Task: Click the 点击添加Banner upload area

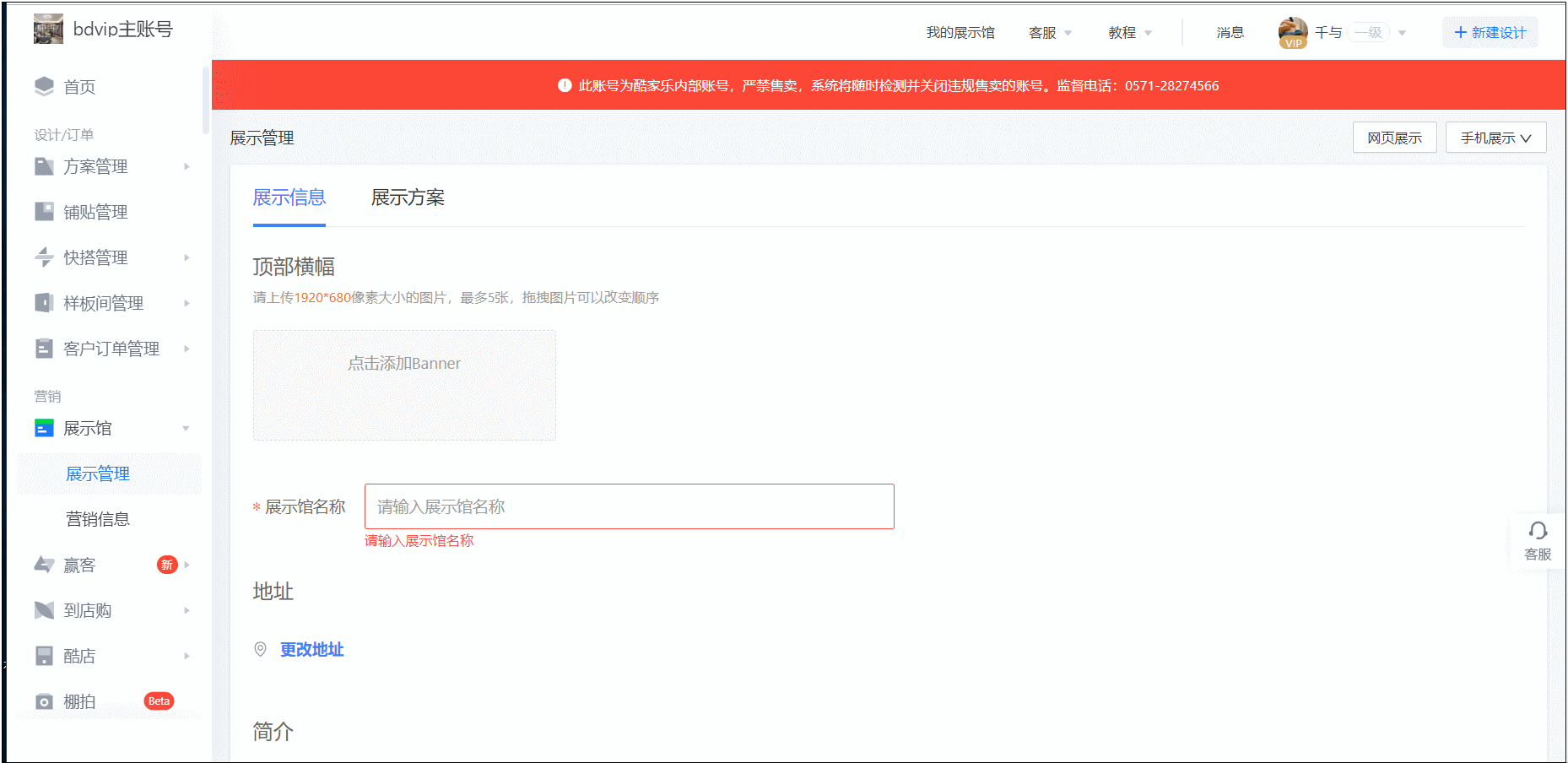Action: 404,385
